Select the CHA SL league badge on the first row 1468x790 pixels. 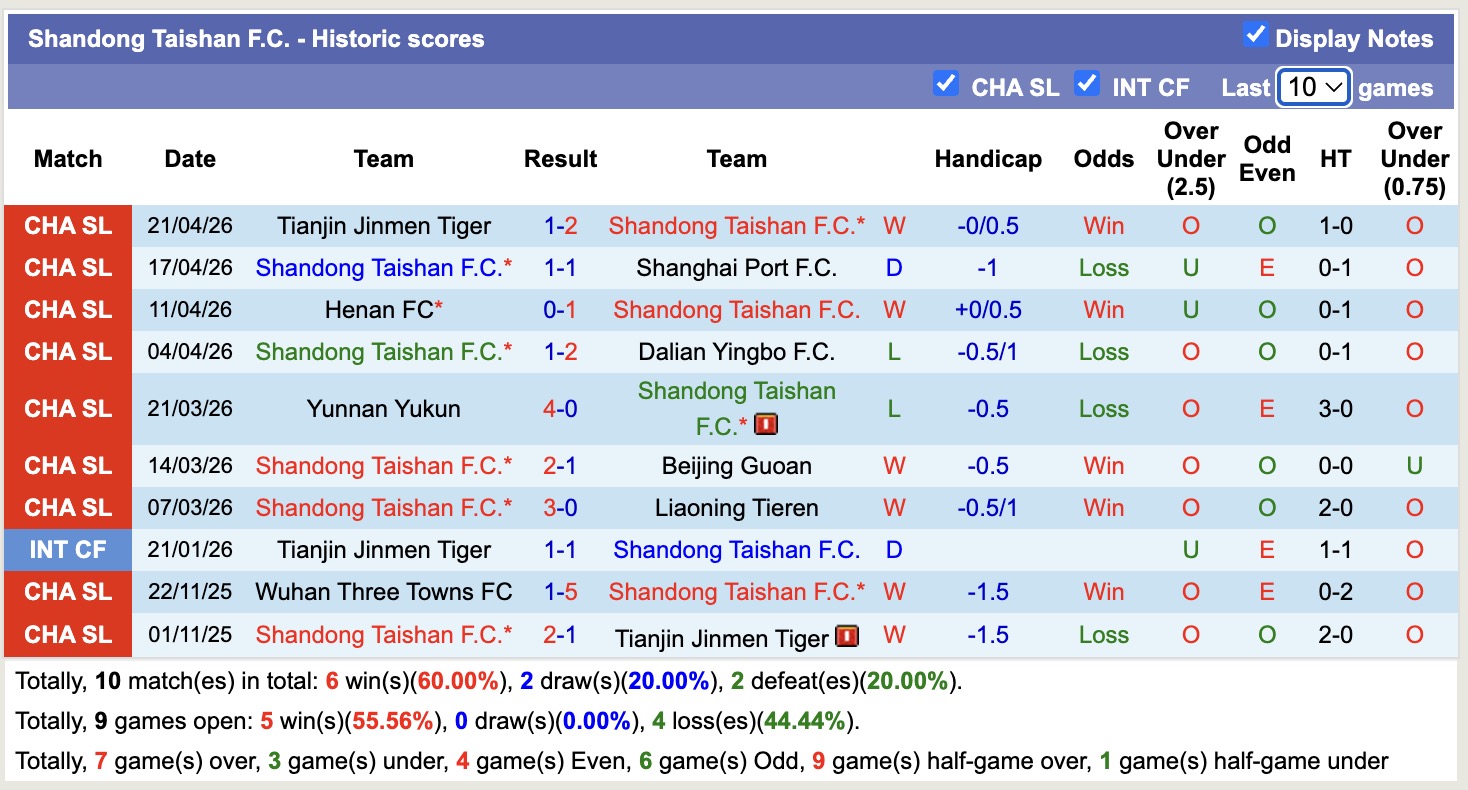[x=67, y=226]
